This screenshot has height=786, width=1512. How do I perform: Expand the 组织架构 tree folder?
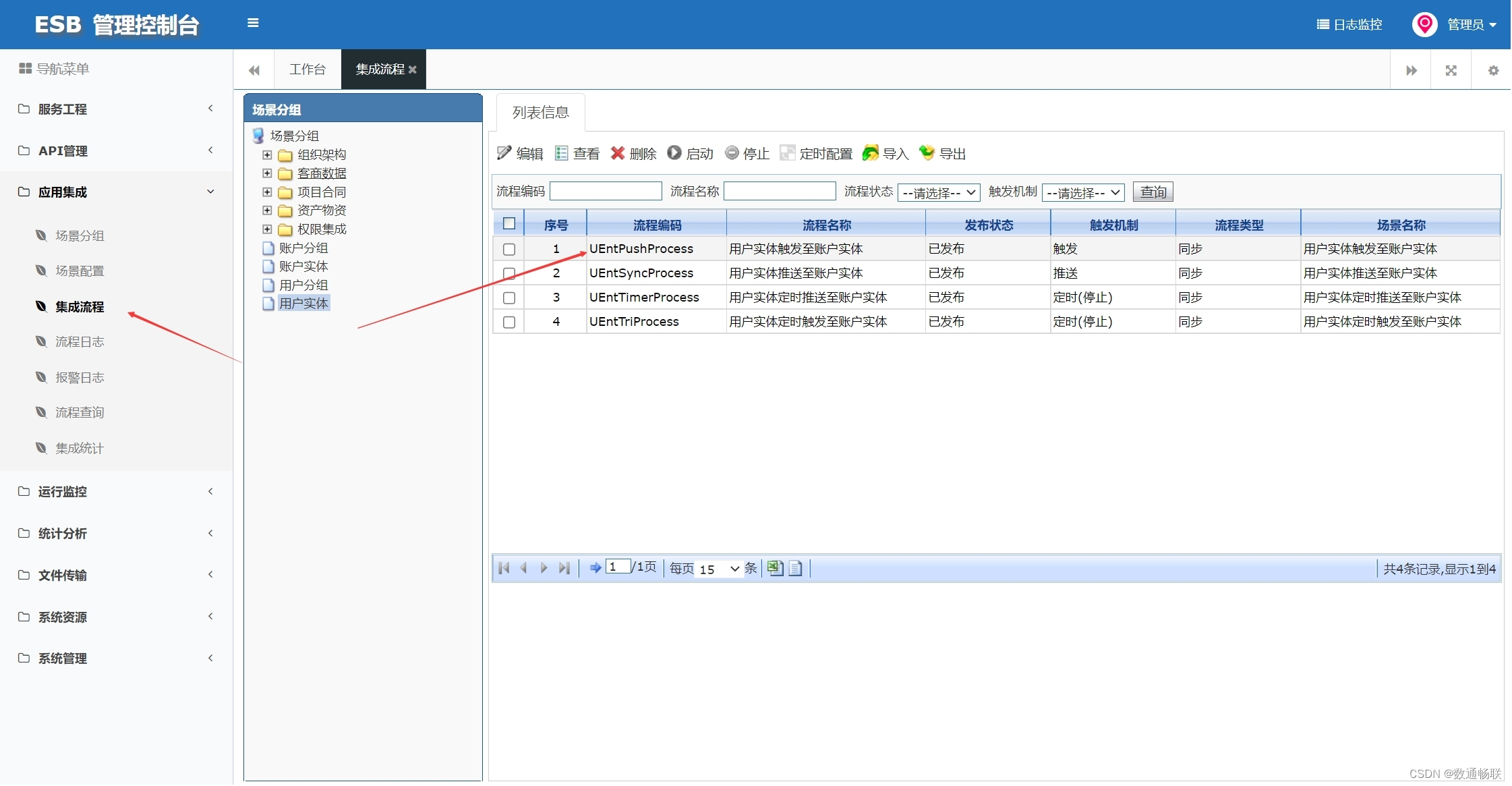click(267, 155)
